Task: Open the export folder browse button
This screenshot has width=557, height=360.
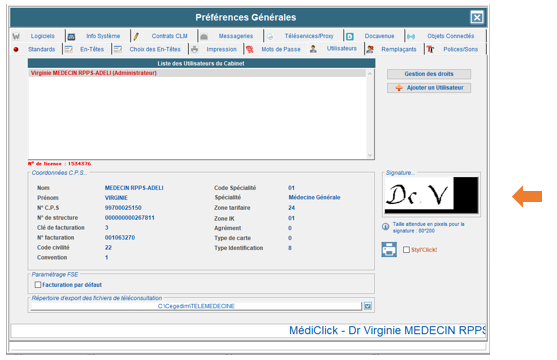Action: pos(368,306)
